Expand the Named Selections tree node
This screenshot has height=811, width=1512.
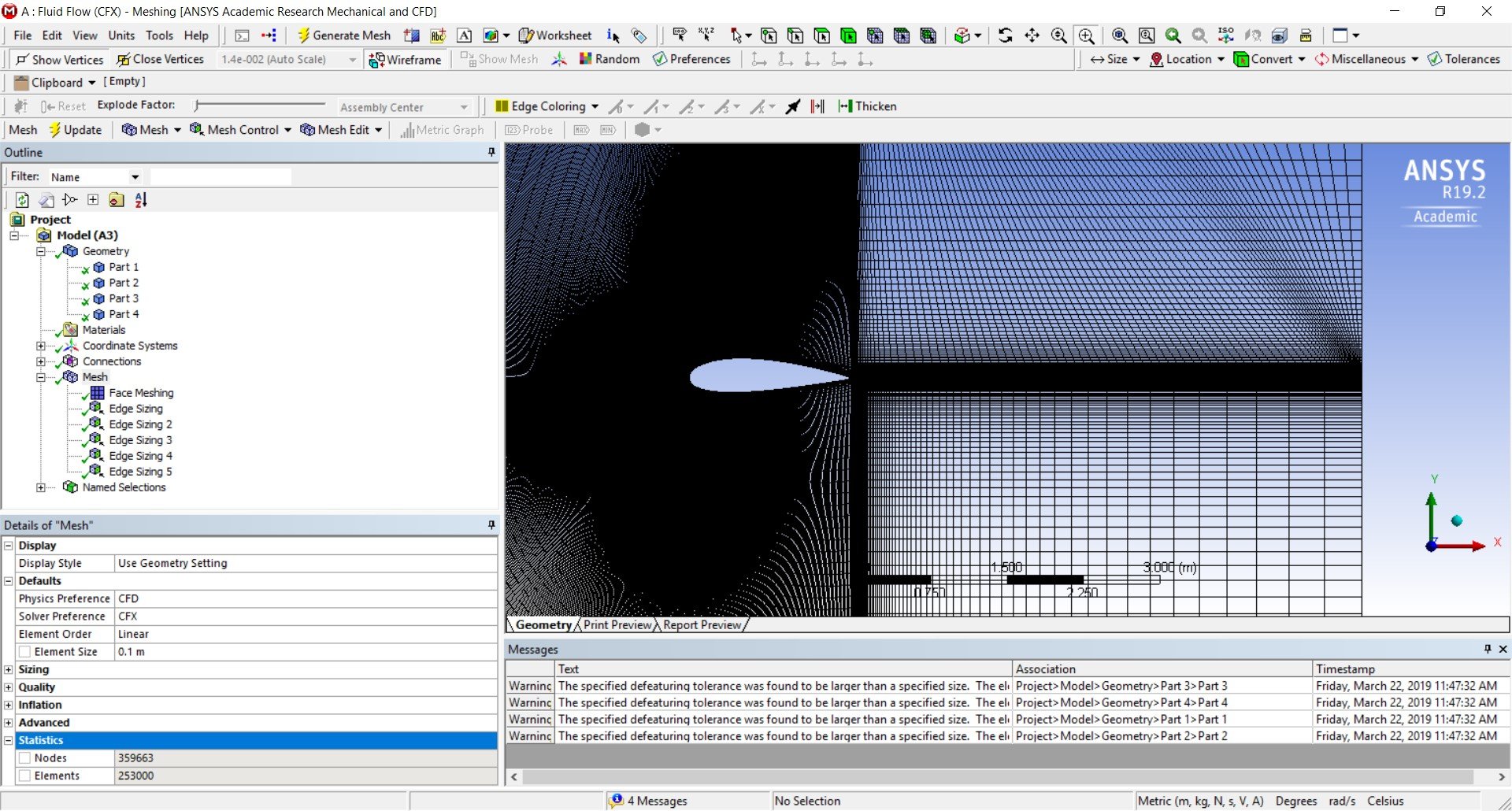pyautogui.click(x=40, y=487)
